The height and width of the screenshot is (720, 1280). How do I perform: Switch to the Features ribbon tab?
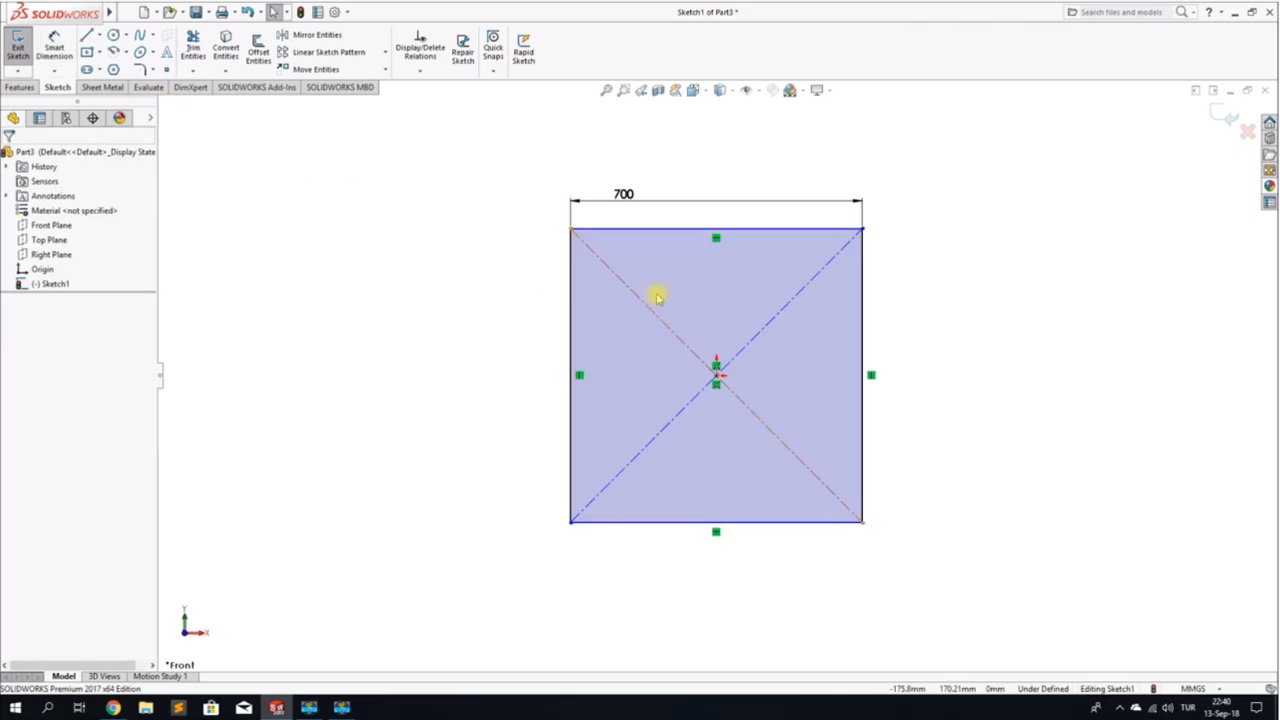(x=19, y=87)
